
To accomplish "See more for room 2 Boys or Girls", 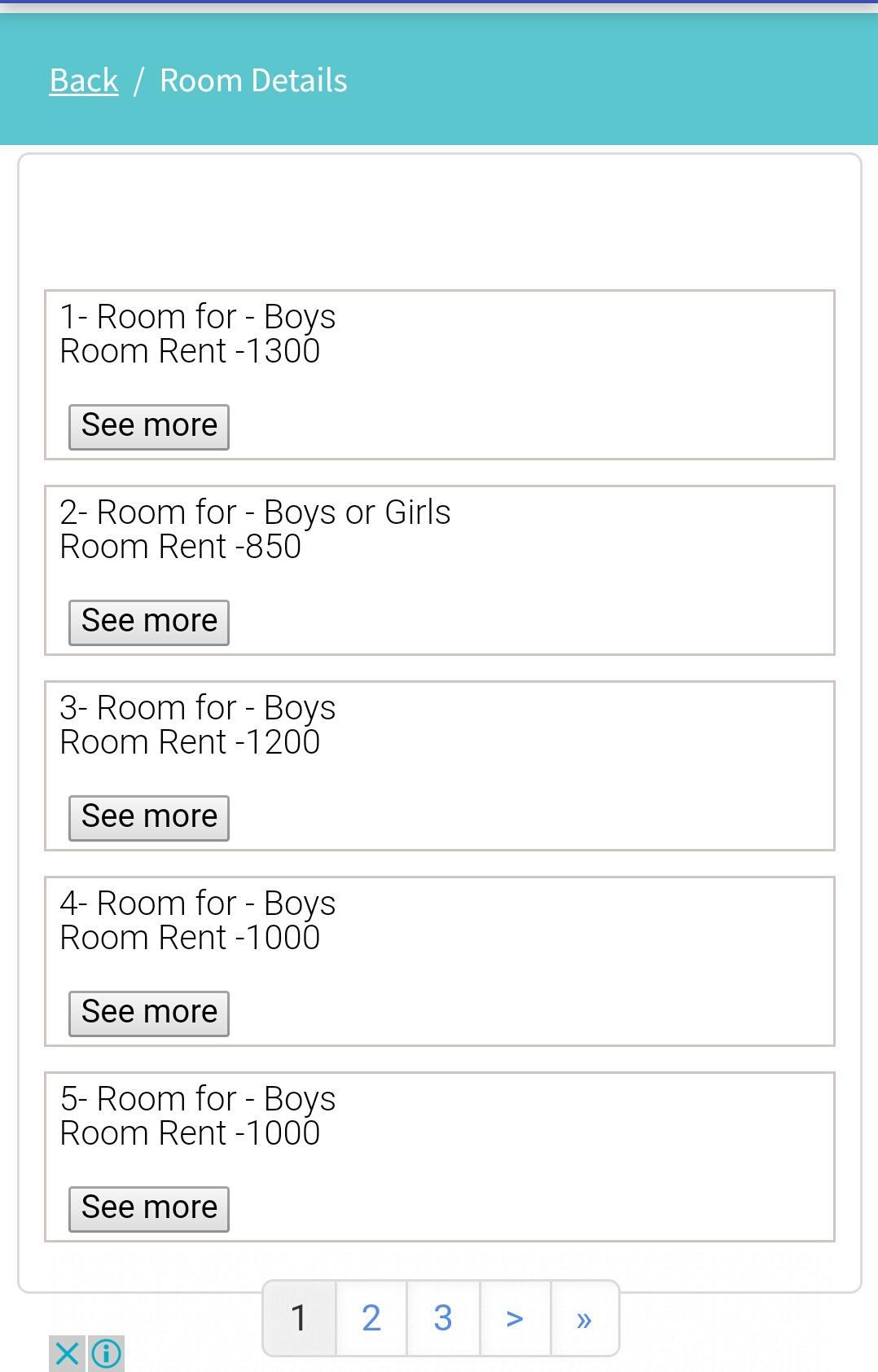I will tap(149, 622).
